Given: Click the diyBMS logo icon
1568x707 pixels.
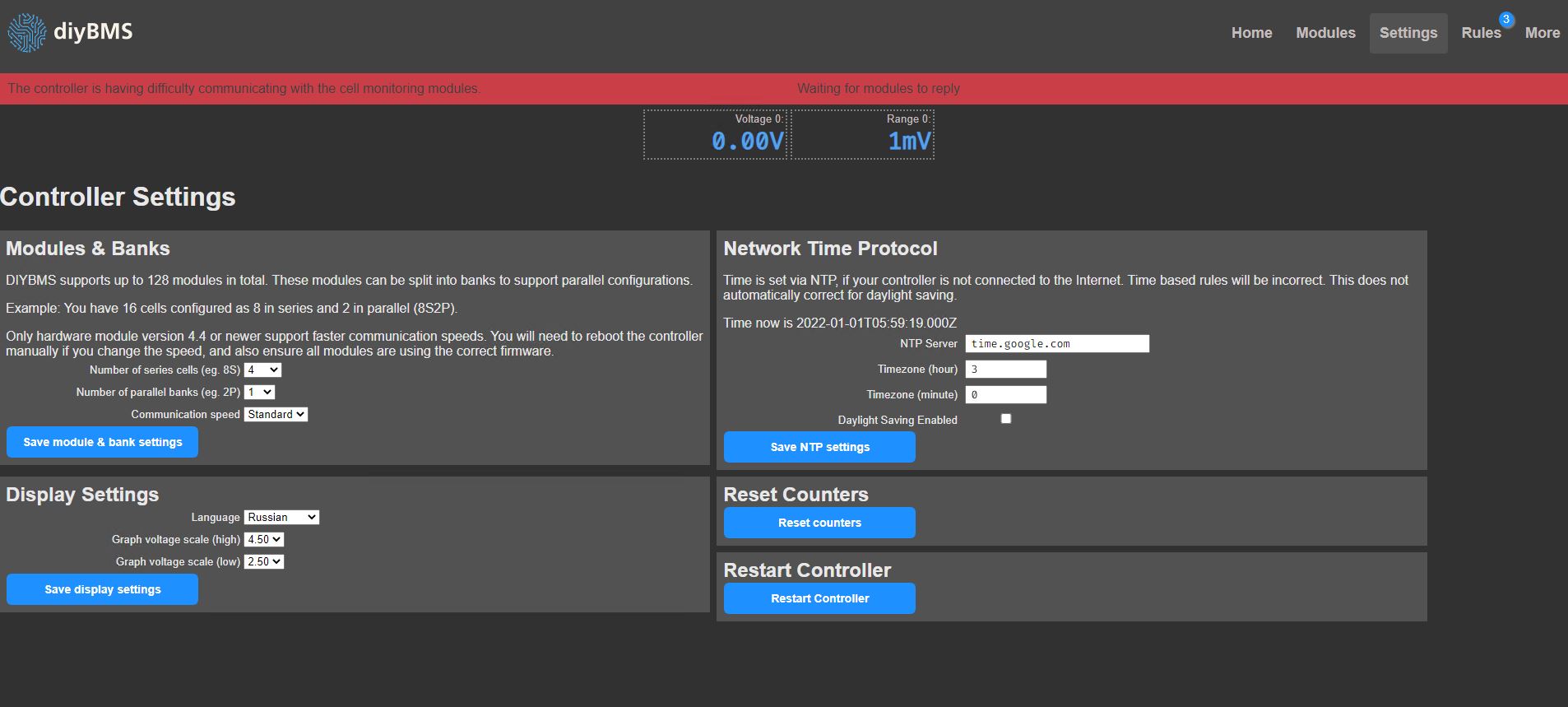Looking at the screenshot, I should (x=26, y=33).
